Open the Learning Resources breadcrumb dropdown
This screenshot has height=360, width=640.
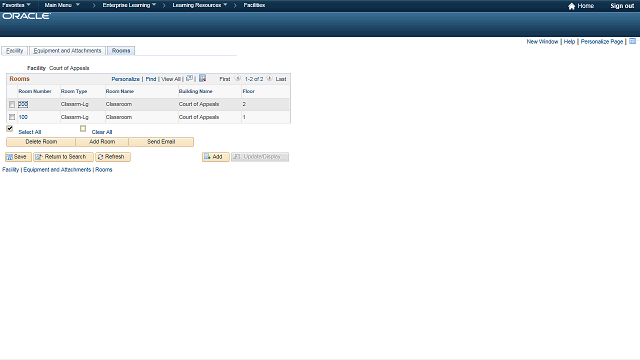(200, 5)
